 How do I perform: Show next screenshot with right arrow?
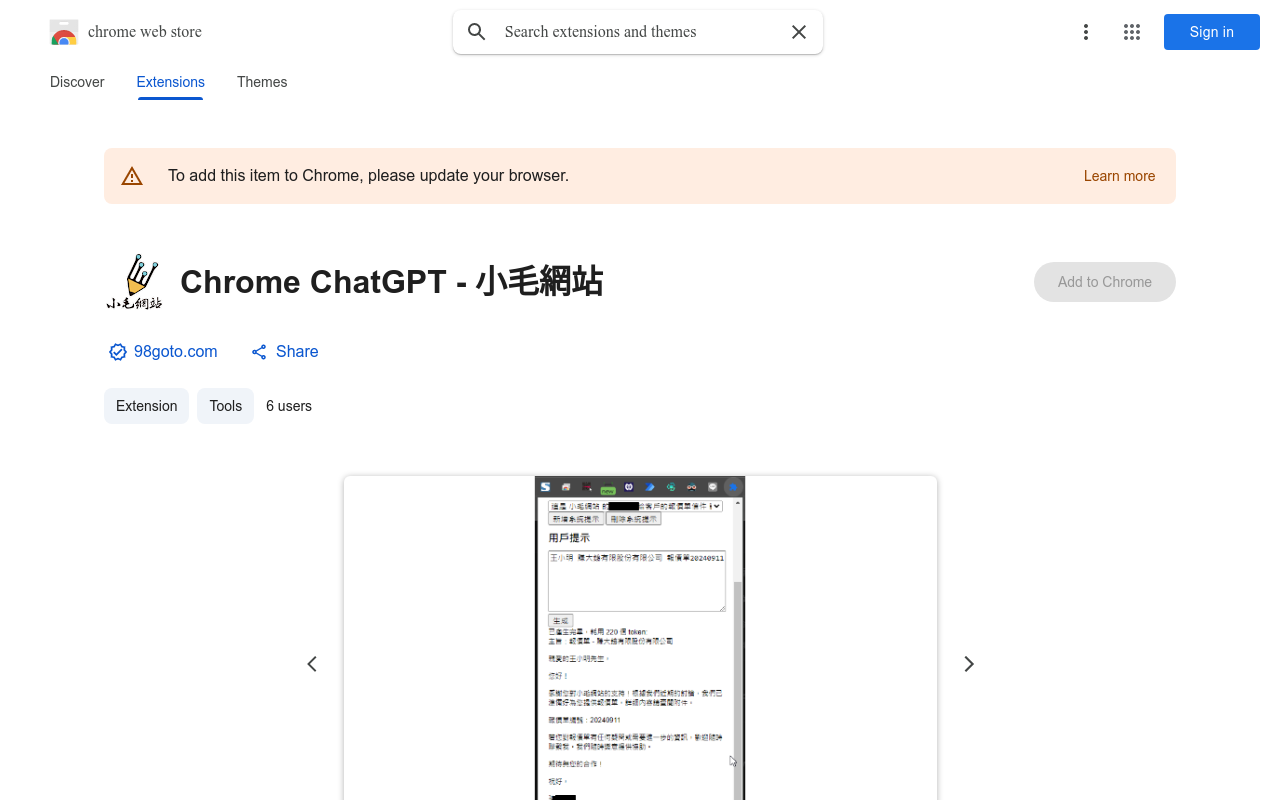969,664
